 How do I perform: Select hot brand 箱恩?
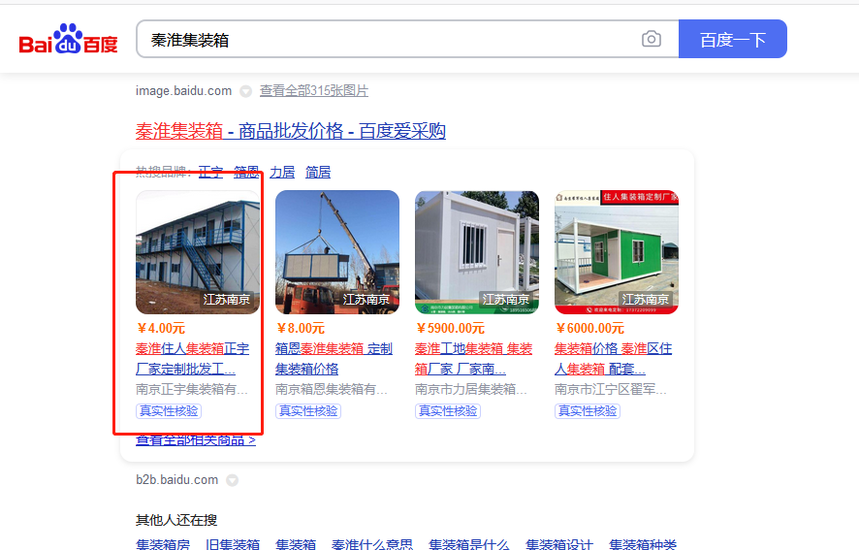click(246, 173)
